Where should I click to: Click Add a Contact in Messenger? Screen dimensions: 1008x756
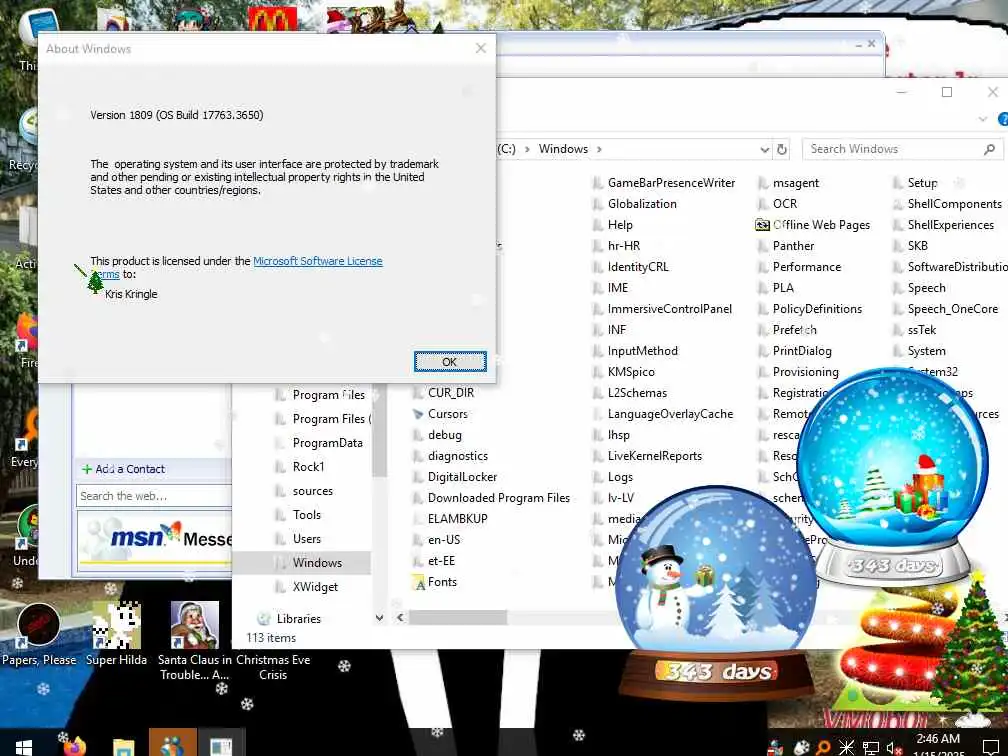point(123,469)
